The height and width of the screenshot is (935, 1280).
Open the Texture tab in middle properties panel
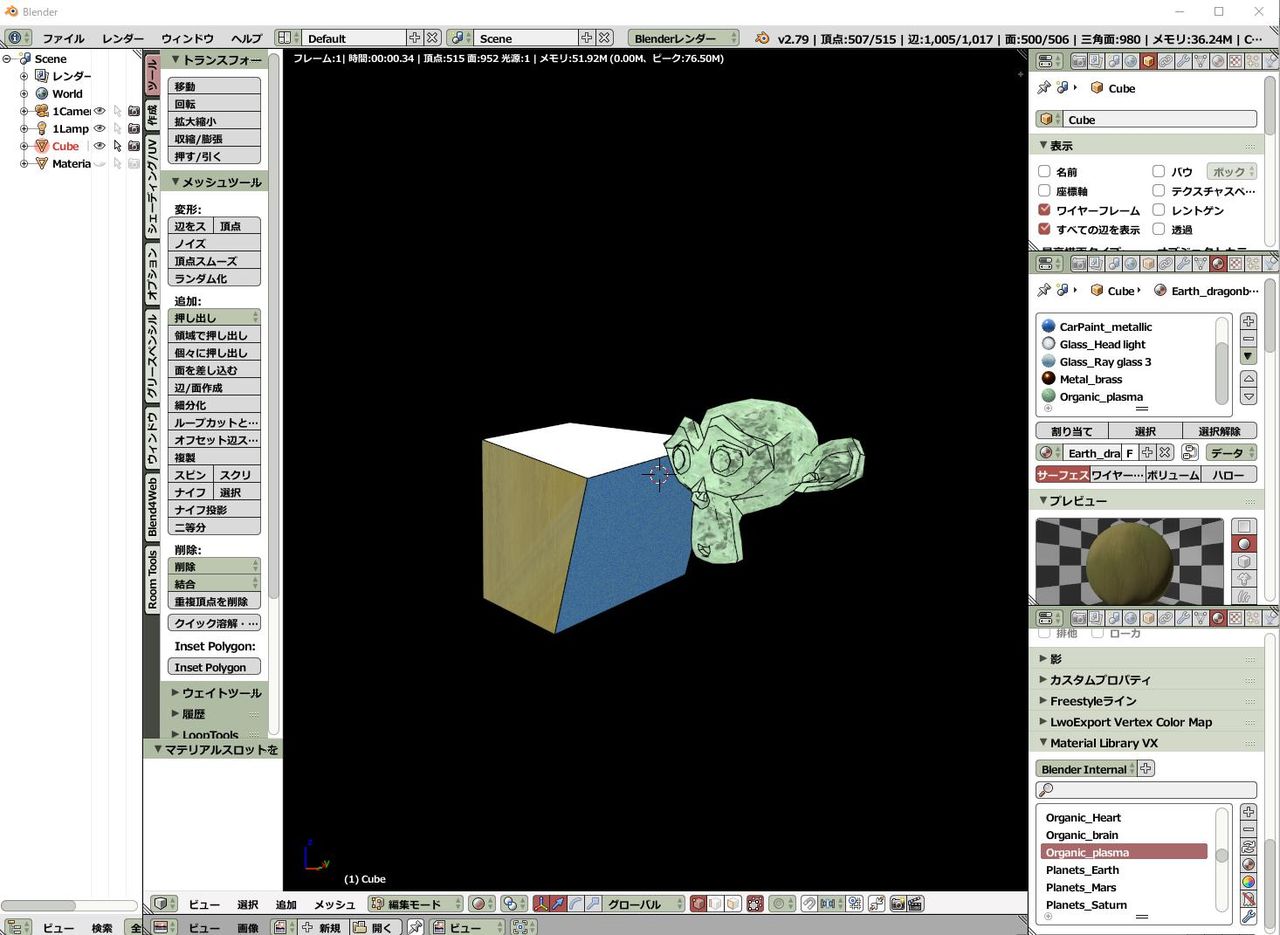[x=1235, y=264]
